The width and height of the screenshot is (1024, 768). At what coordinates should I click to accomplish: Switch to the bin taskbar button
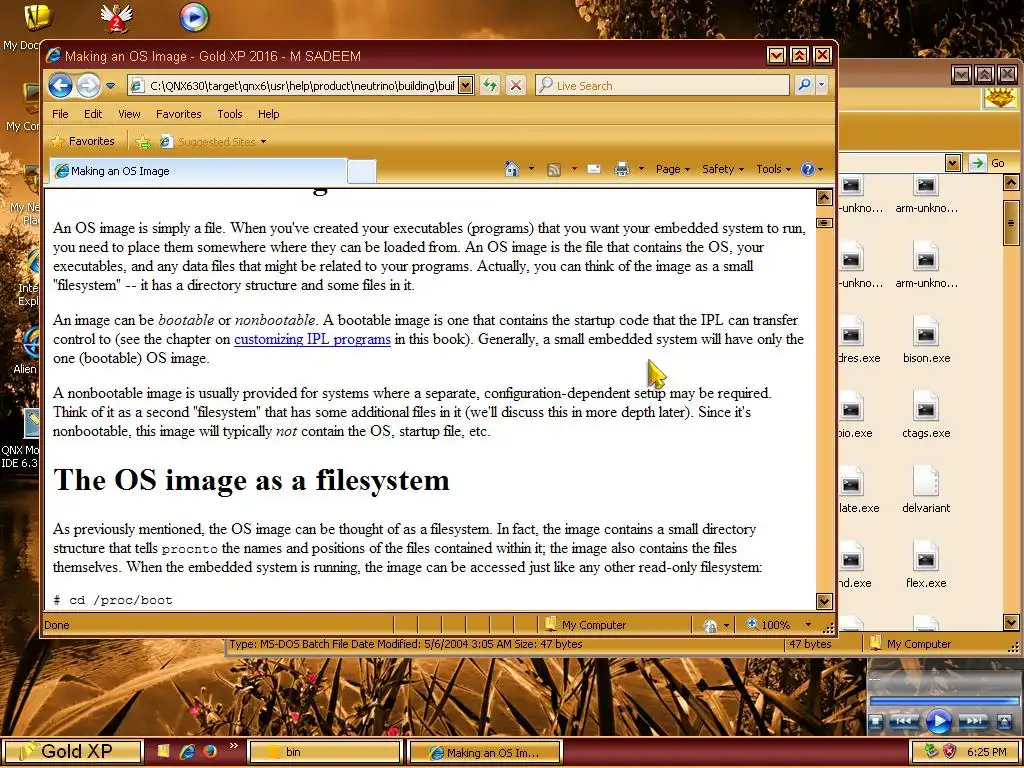click(325, 752)
